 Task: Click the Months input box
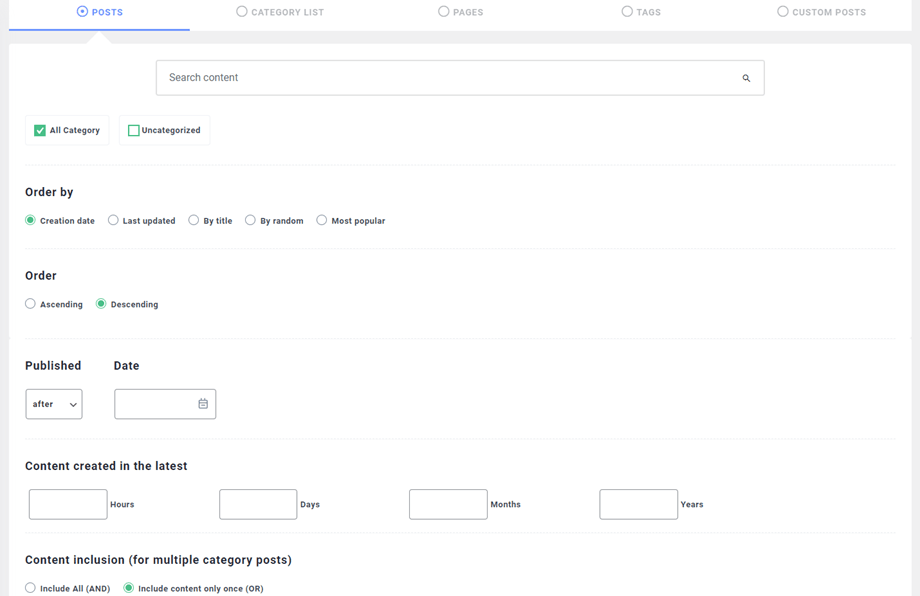click(448, 505)
